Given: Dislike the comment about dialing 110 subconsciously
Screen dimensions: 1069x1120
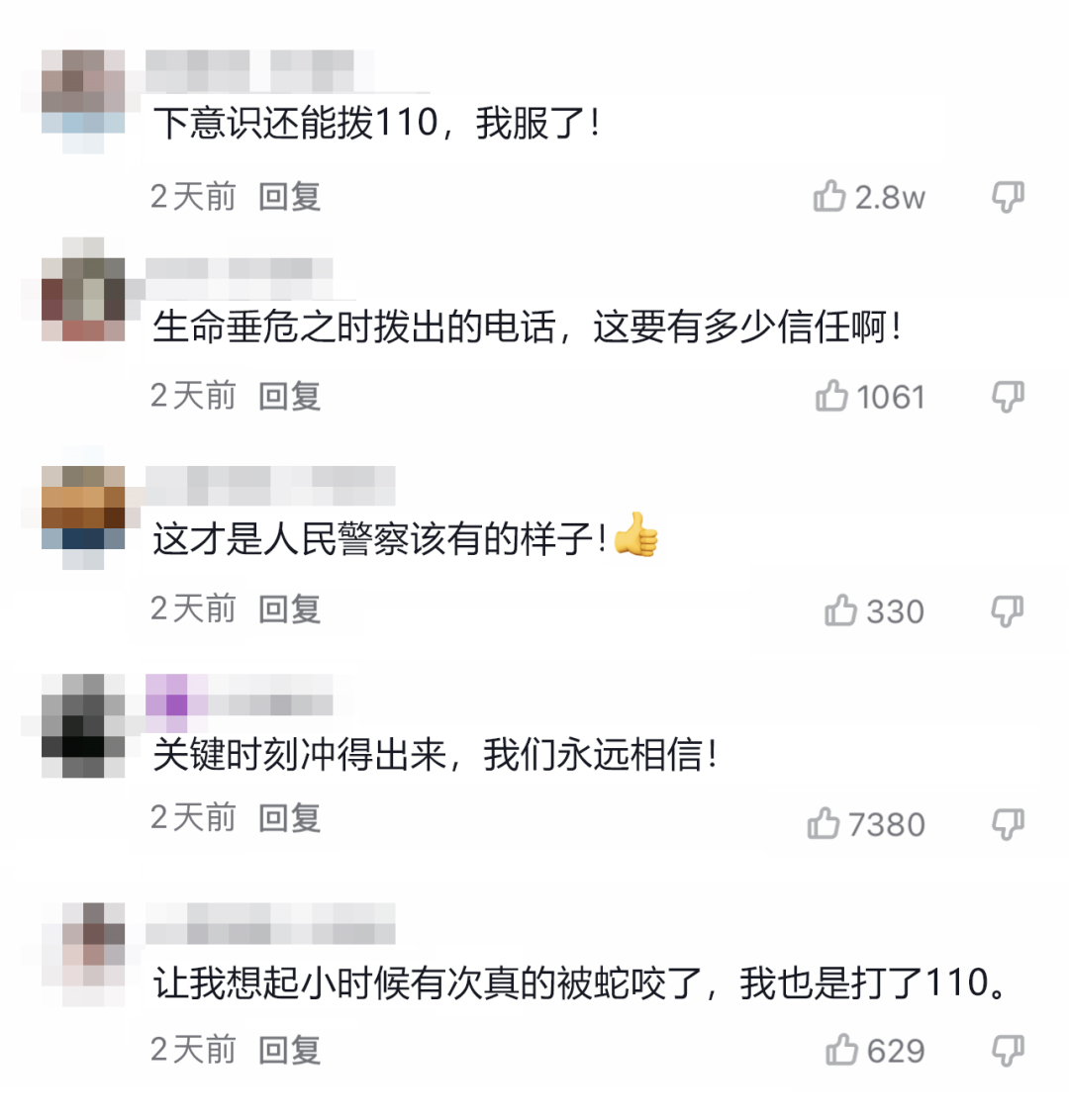Looking at the screenshot, I should click(x=1008, y=197).
